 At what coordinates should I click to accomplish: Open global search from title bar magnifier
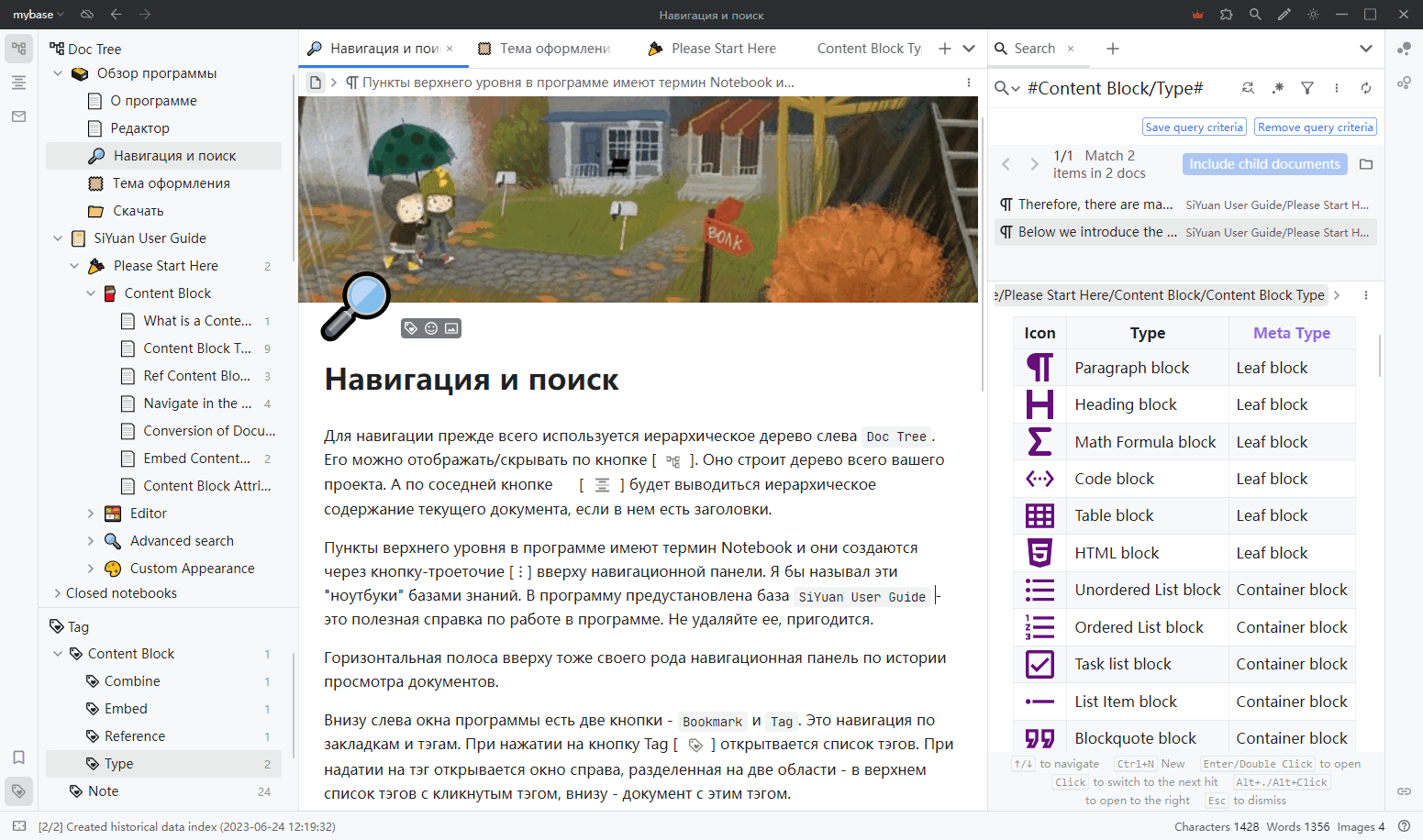tap(1255, 15)
